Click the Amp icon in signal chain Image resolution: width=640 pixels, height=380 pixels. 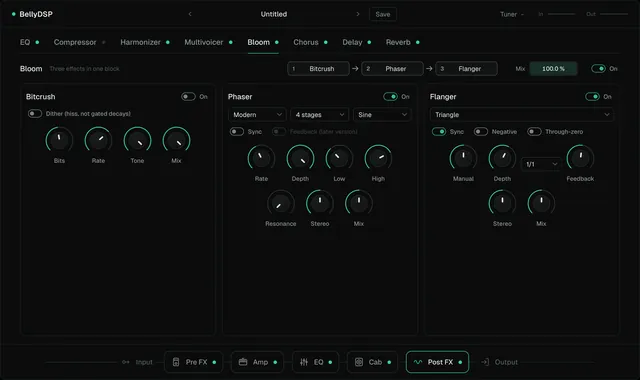coord(243,362)
